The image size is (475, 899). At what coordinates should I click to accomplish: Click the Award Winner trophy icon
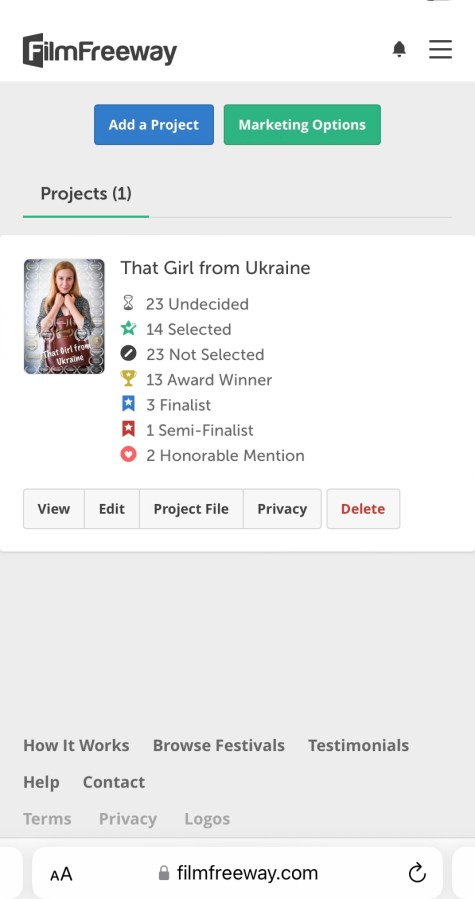click(x=129, y=379)
